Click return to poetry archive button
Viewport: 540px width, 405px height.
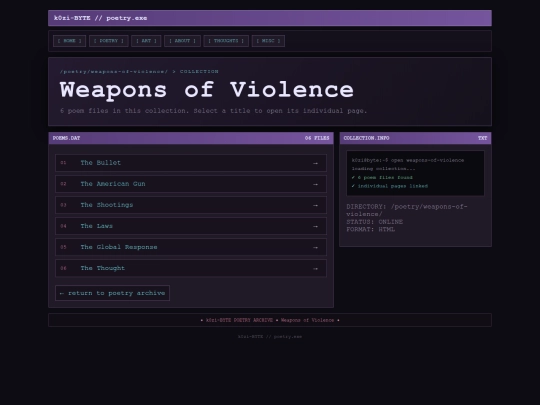[112, 293]
